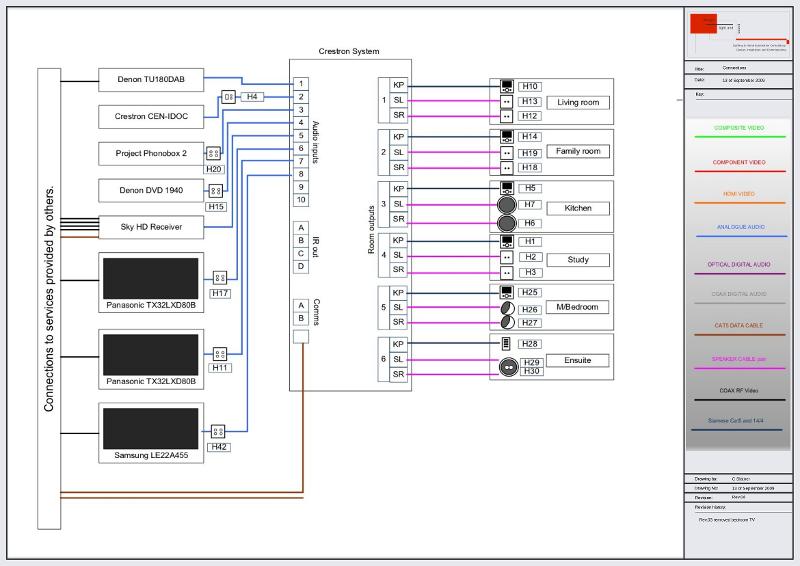
Task: Select the connector icon above label H42
Action: tap(219, 432)
